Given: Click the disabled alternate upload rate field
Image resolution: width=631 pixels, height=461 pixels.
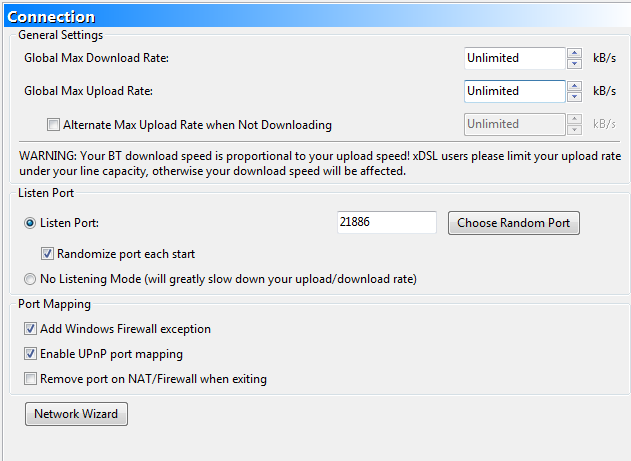Looking at the screenshot, I should coord(514,124).
